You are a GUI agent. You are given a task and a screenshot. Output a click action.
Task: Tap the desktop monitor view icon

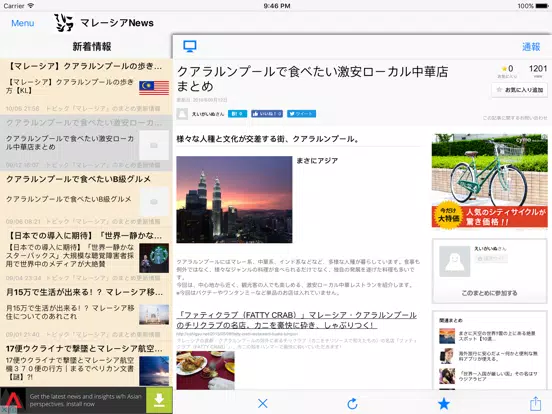(190, 46)
